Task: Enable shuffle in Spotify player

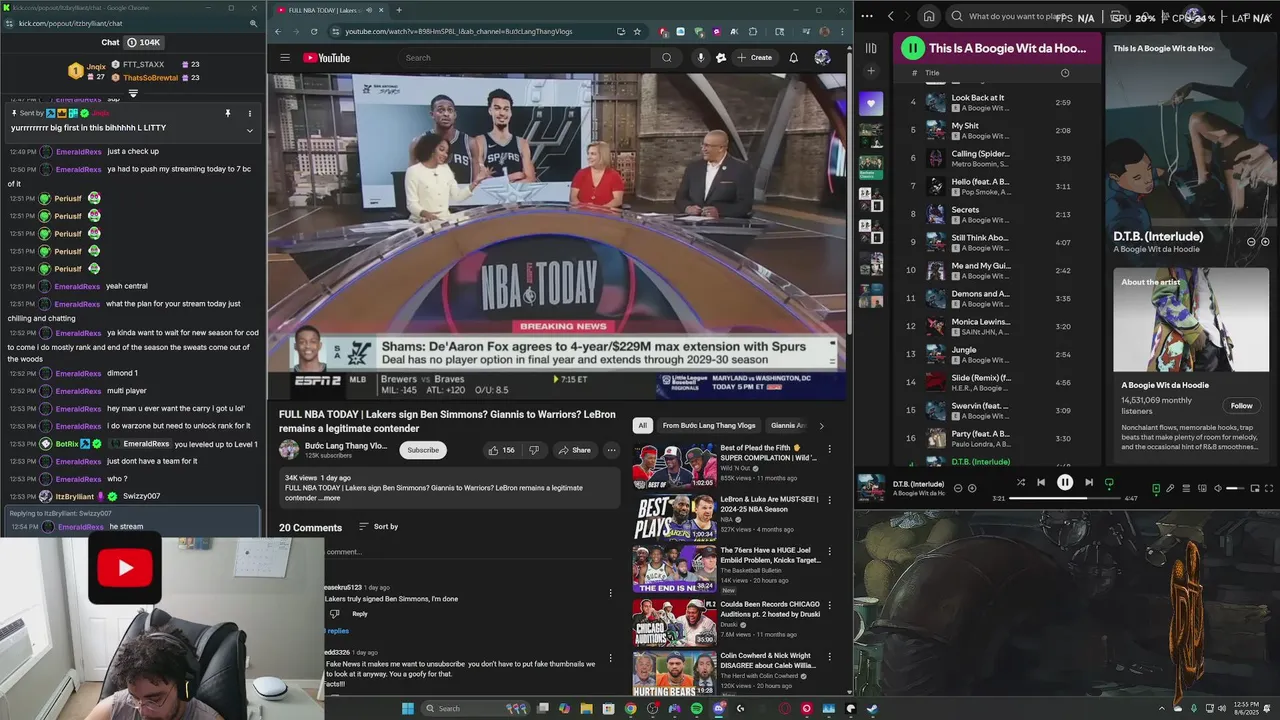Action: (1021, 482)
